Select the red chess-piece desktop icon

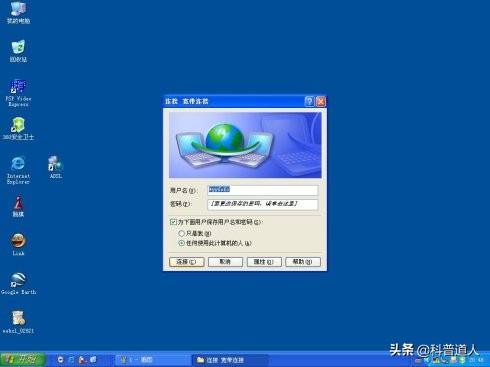18,207
